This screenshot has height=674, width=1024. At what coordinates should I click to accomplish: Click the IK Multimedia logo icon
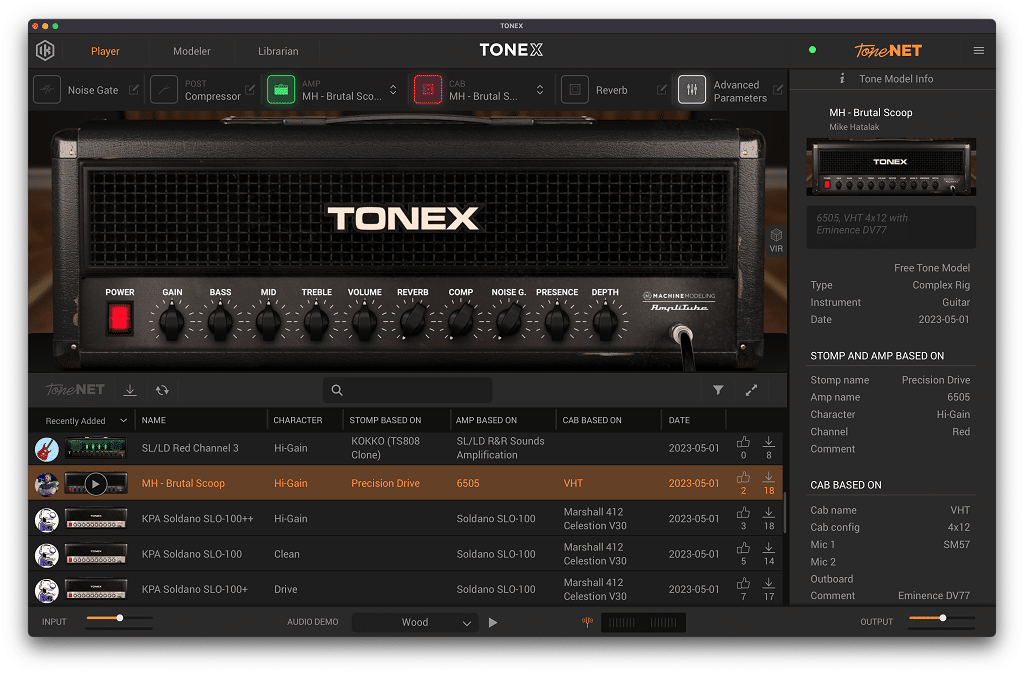(x=45, y=50)
